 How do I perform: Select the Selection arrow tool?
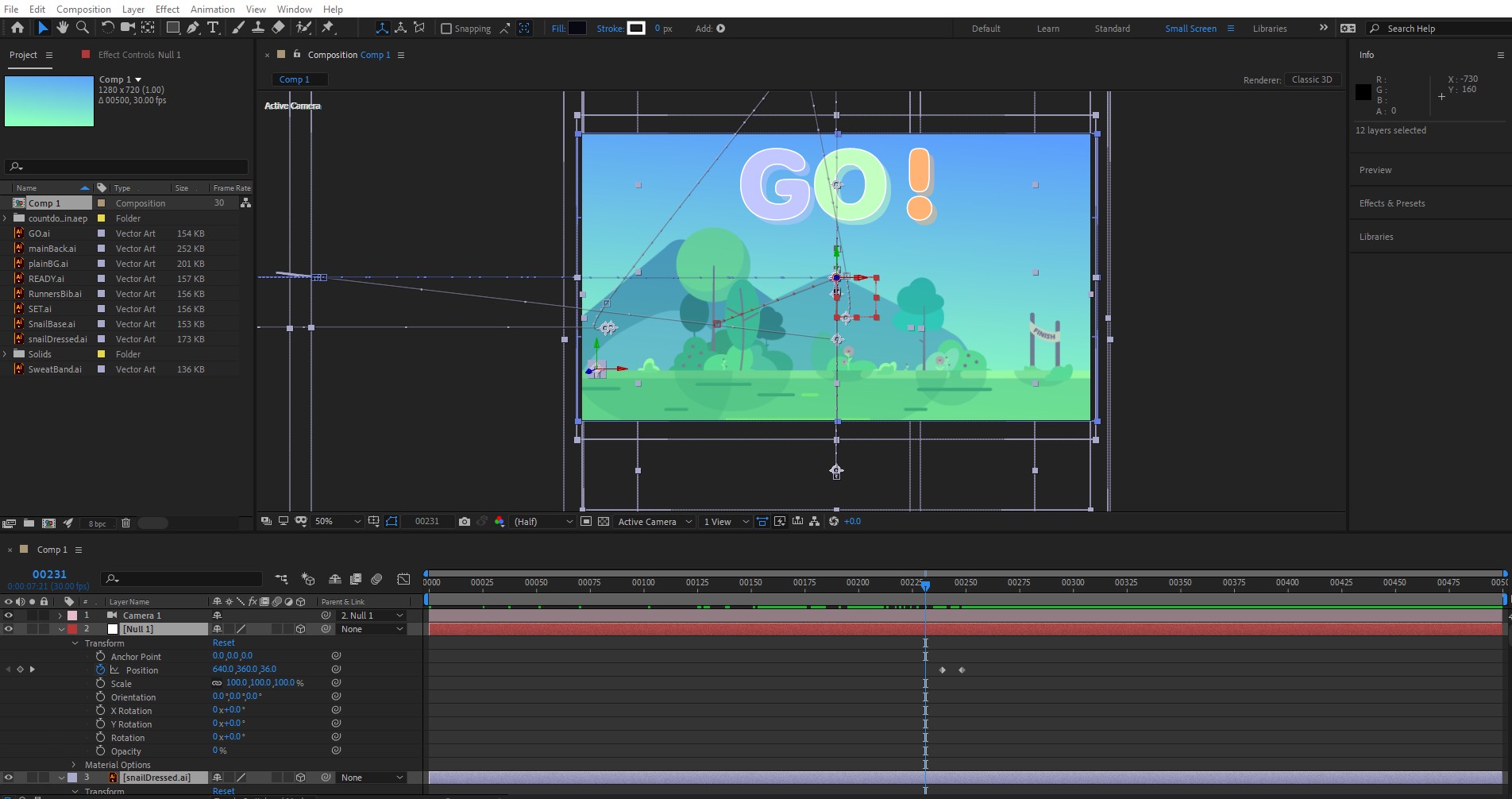pyautogui.click(x=43, y=28)
